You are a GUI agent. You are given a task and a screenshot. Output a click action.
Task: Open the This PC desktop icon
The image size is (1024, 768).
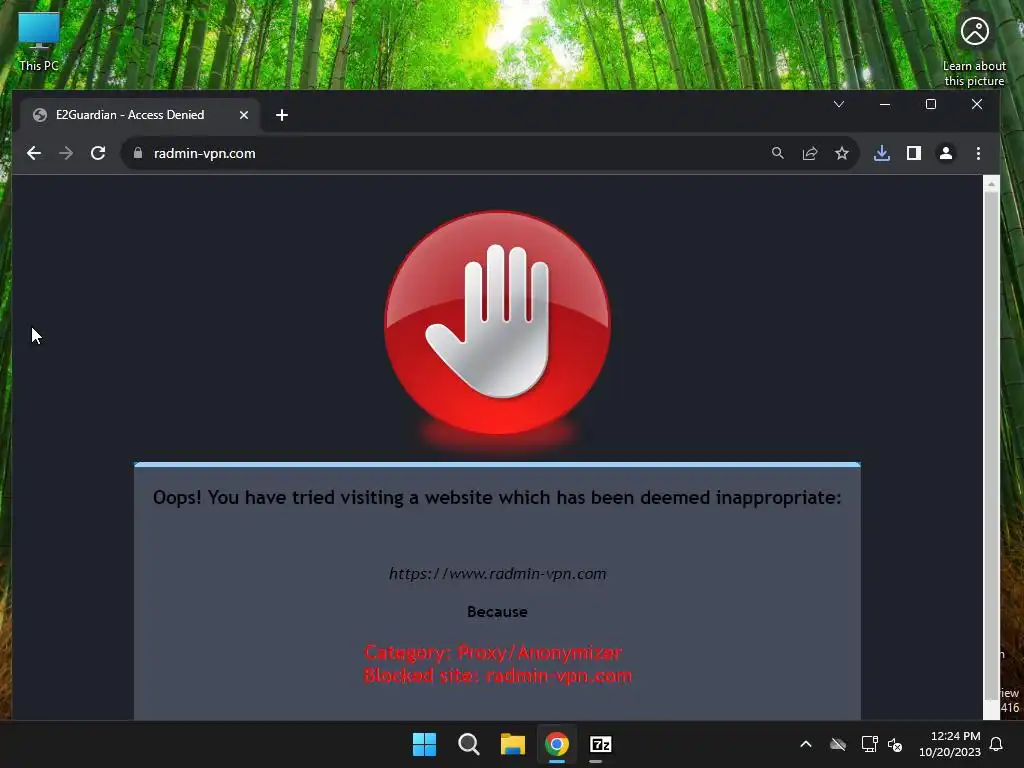(x=39, y=42)
